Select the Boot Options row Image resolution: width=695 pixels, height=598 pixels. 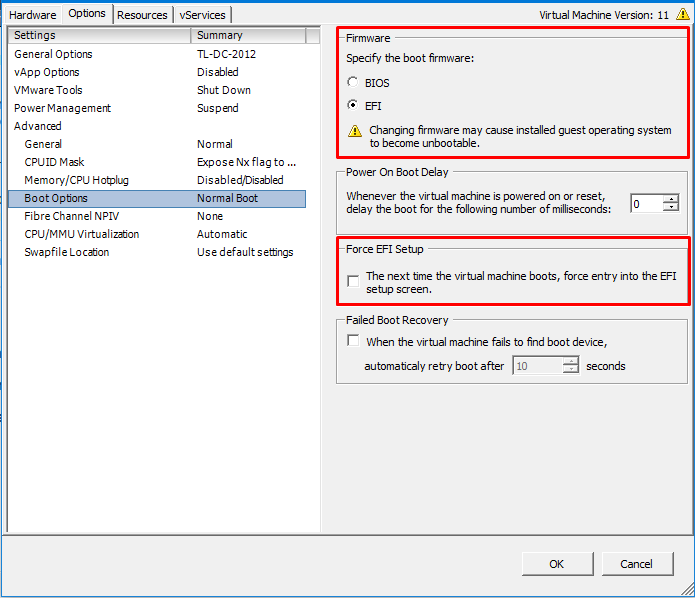157,198
